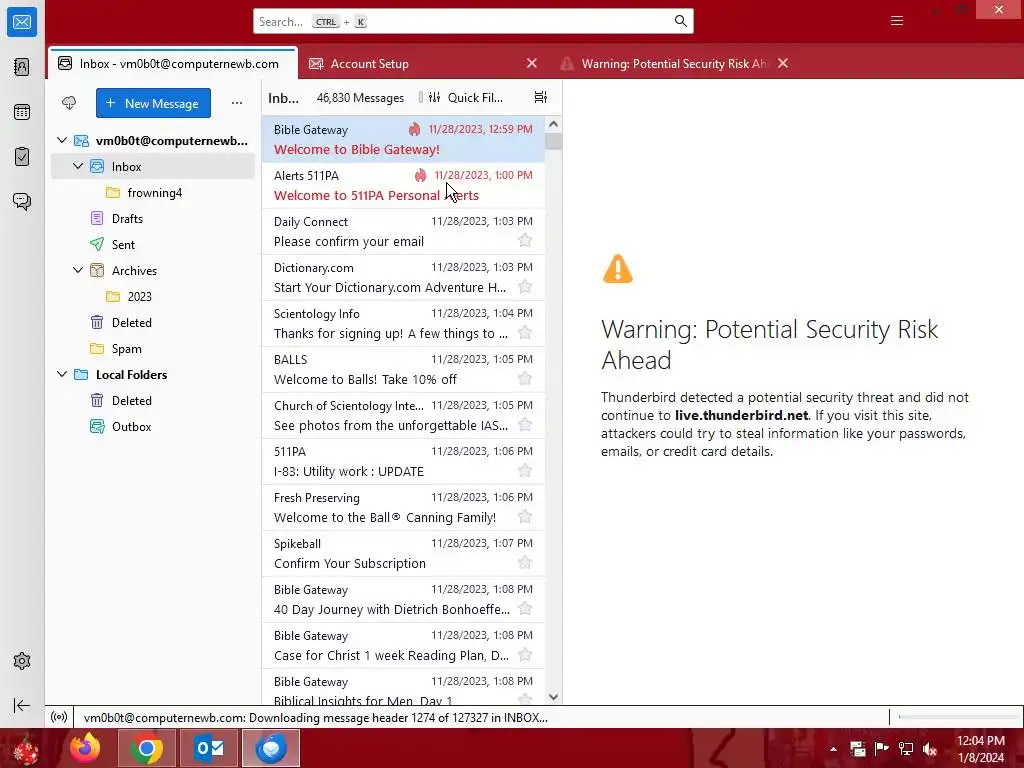Image resolution: width=1024 pixels, height=768 pixels.
Task: Star the 511PA I-83 message
Action: click(524, 471)
